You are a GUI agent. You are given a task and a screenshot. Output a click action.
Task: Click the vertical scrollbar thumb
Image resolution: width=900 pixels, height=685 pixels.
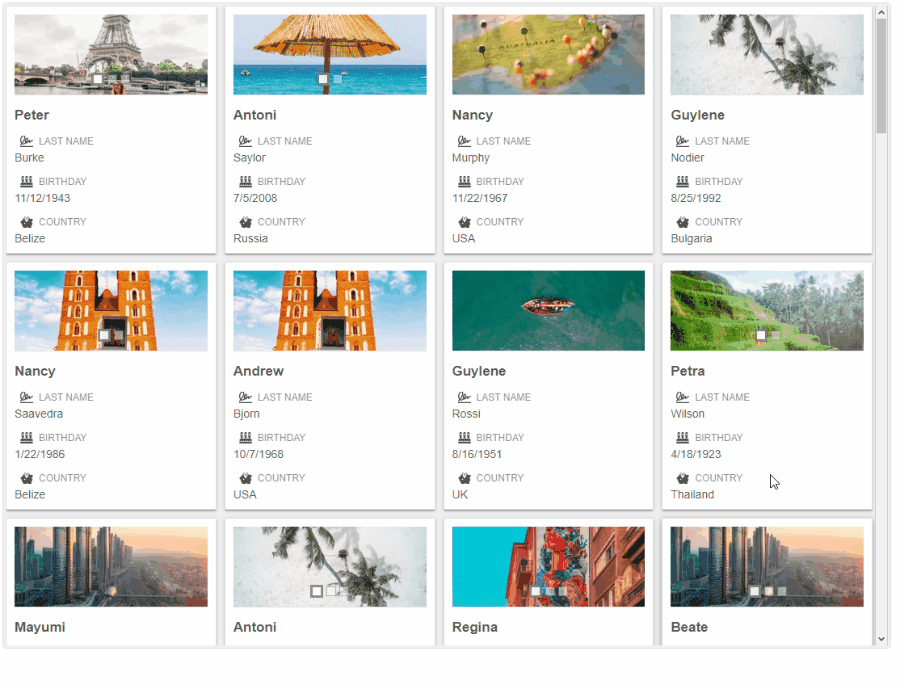(882, 76)
